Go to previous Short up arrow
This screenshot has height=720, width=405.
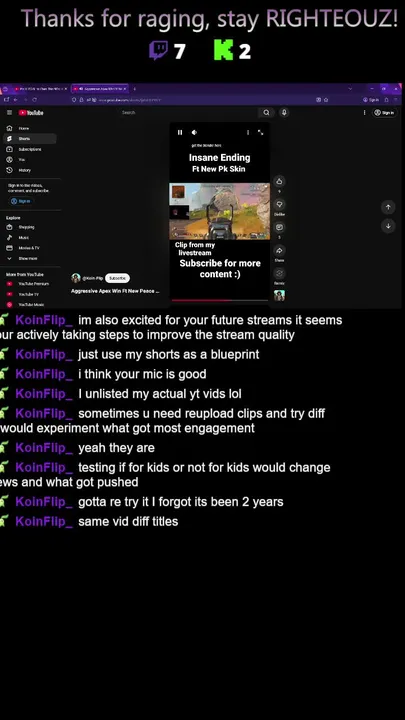pos(388,207)
